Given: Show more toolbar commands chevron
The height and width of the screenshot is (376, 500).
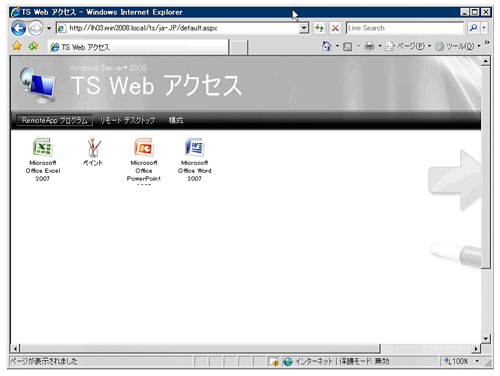Looking at the screenshot, I should point(487,42).
